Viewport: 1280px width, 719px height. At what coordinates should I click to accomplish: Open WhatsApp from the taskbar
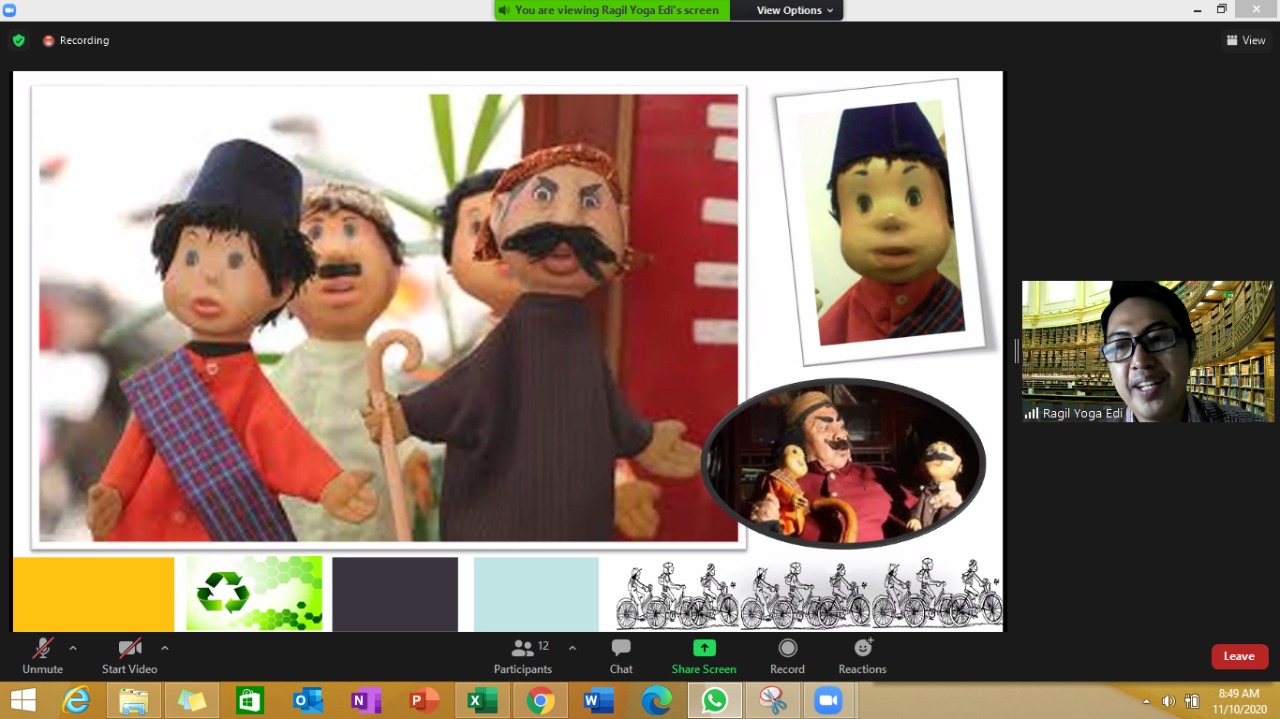(x=714, y=701)
